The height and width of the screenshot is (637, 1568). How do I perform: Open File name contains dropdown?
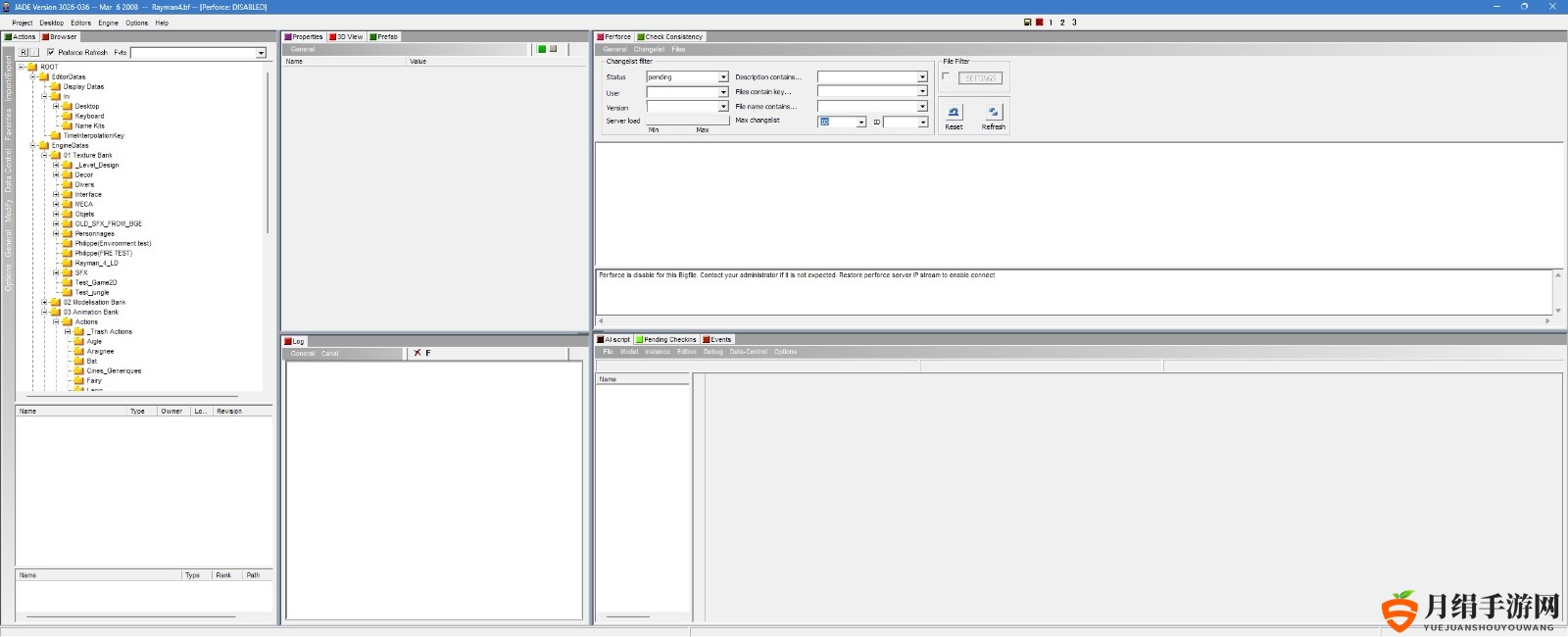tap(922, 106)
